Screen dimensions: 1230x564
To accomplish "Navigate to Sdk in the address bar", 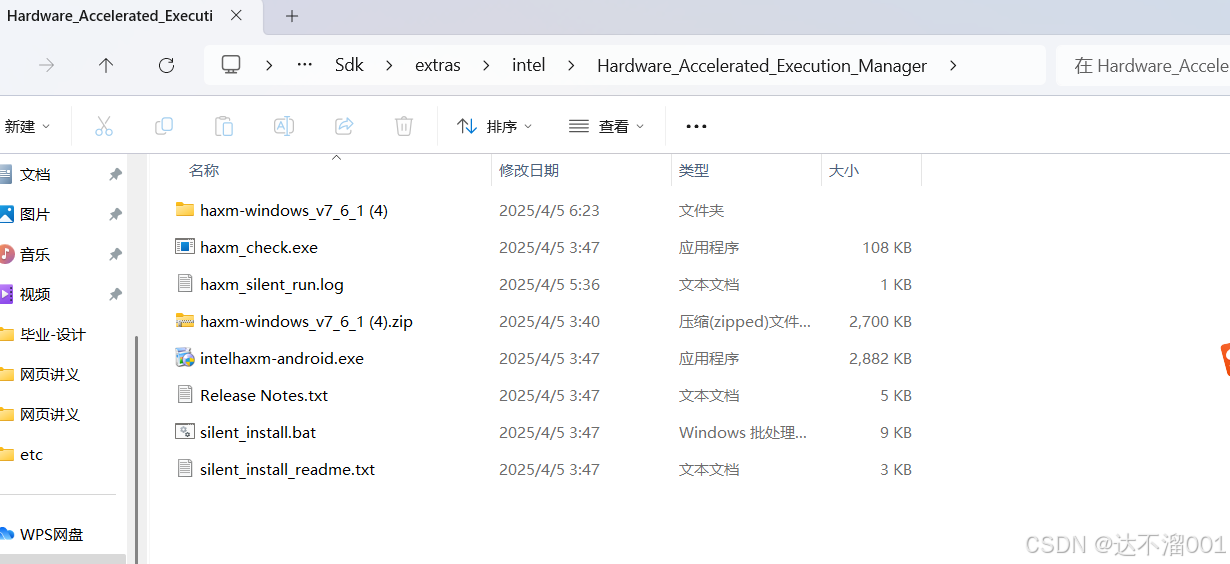I will (x=349, y=65).
